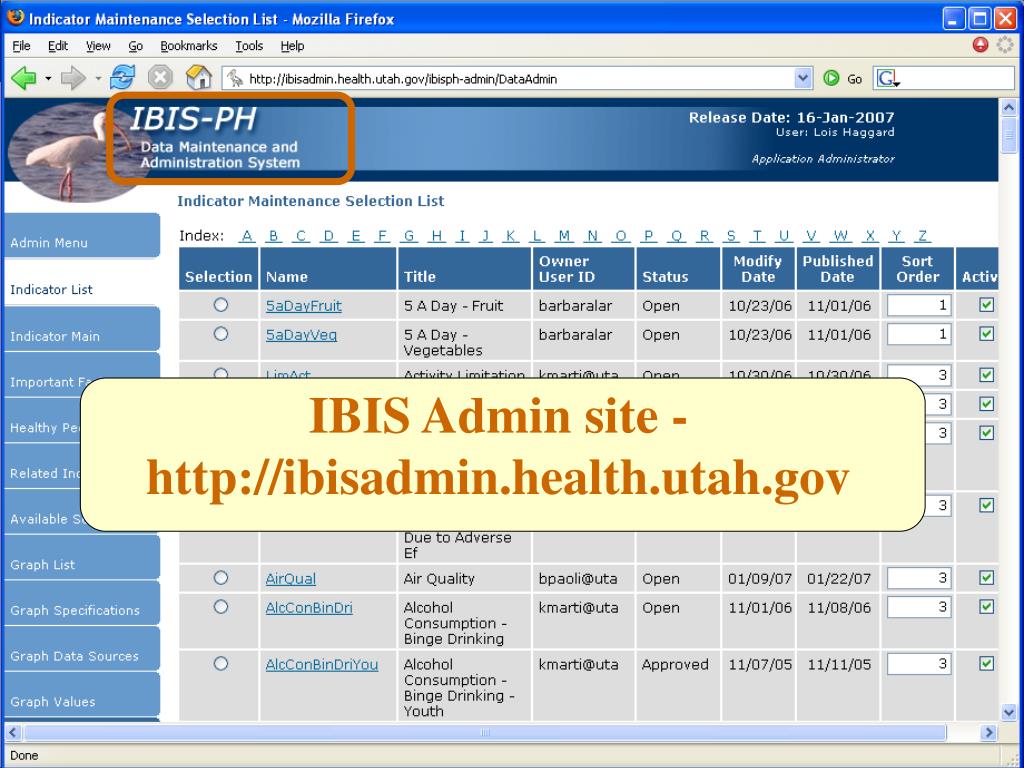1024x768 pixels.
Task: Open Graph Values sidebar item
Action: click(x=82, y=696)
